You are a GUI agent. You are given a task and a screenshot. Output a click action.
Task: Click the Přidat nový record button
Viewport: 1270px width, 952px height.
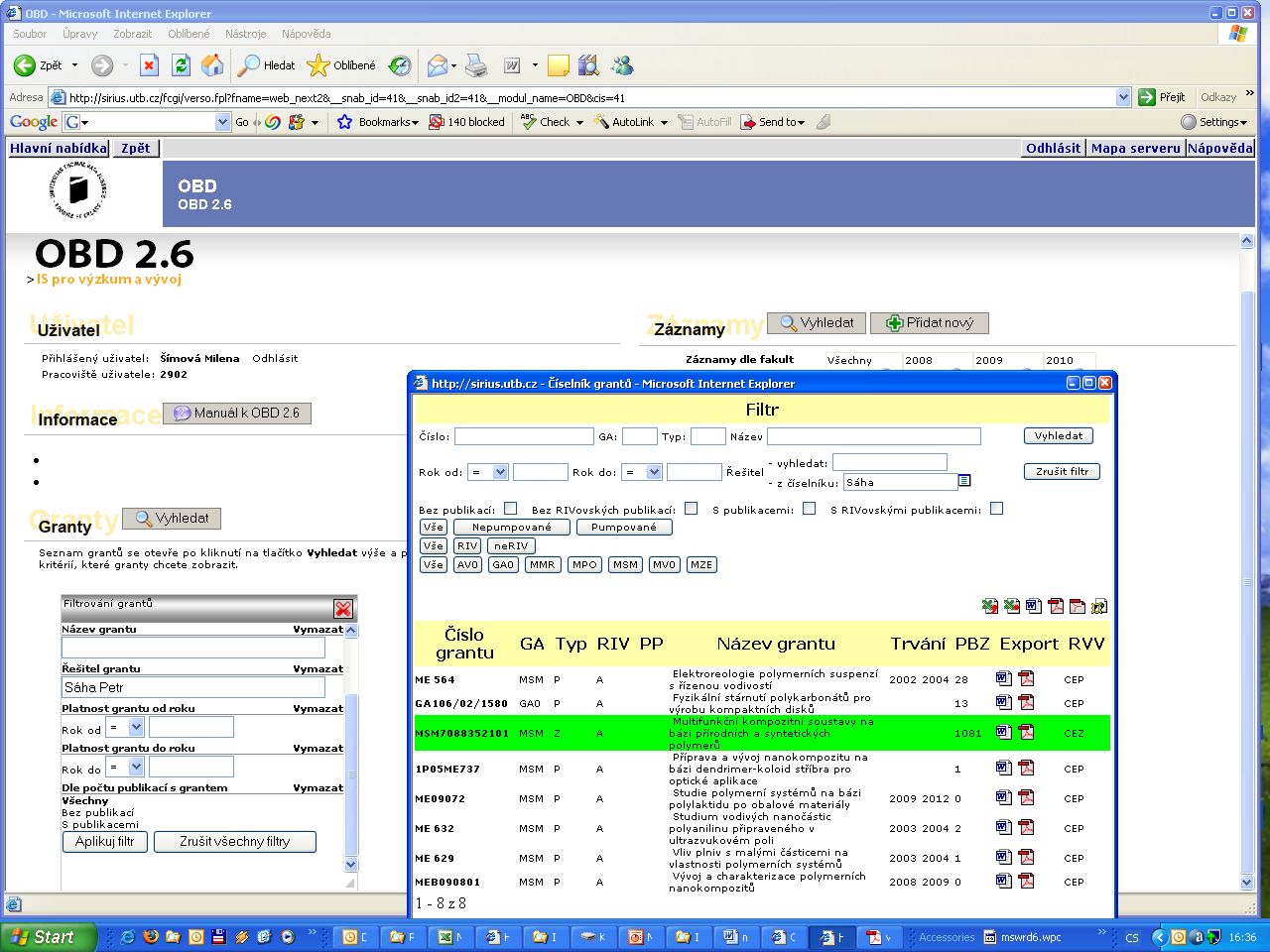click(930, 322)
